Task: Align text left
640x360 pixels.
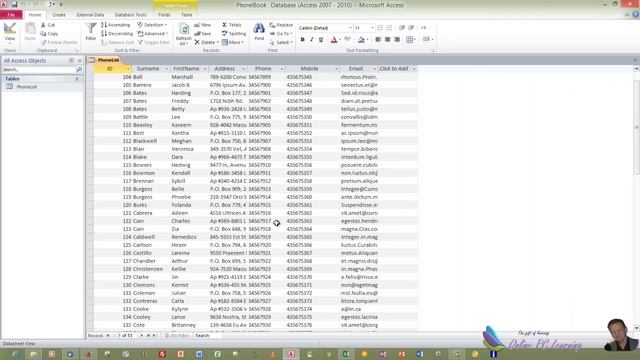Action: click(378, 40)
